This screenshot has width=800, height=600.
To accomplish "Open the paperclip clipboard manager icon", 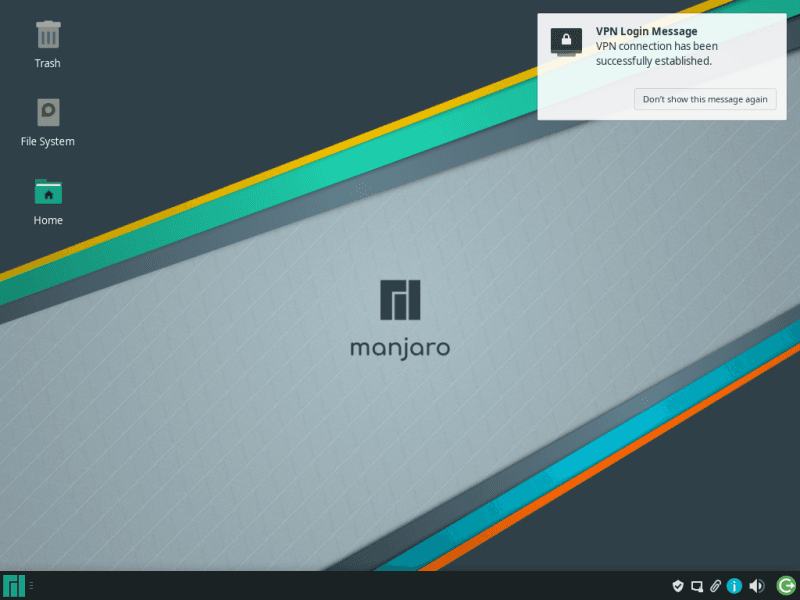I will coord(715,586).
